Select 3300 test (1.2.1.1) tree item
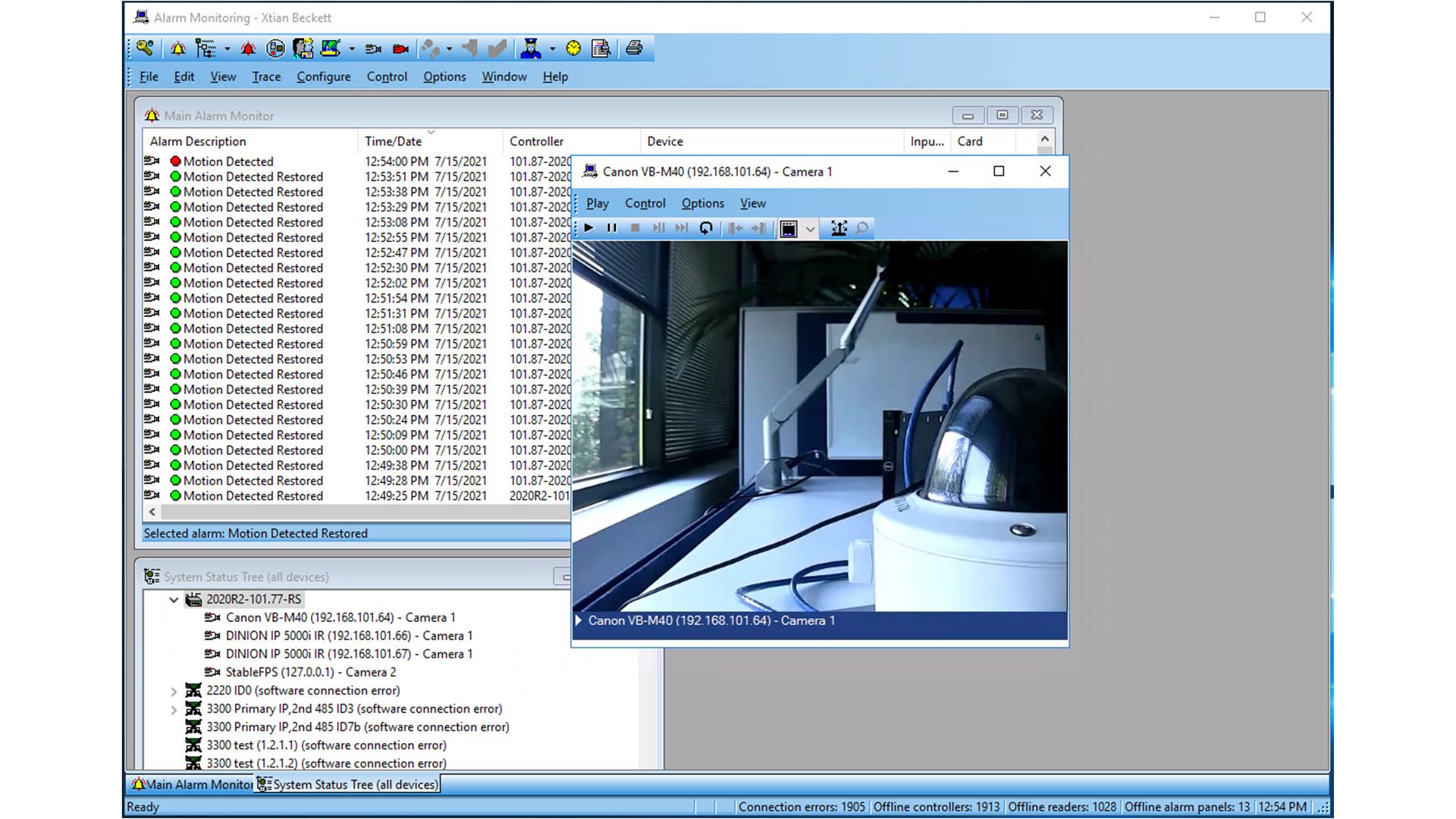The image size is (1456, 819). [x=326, y=745]
